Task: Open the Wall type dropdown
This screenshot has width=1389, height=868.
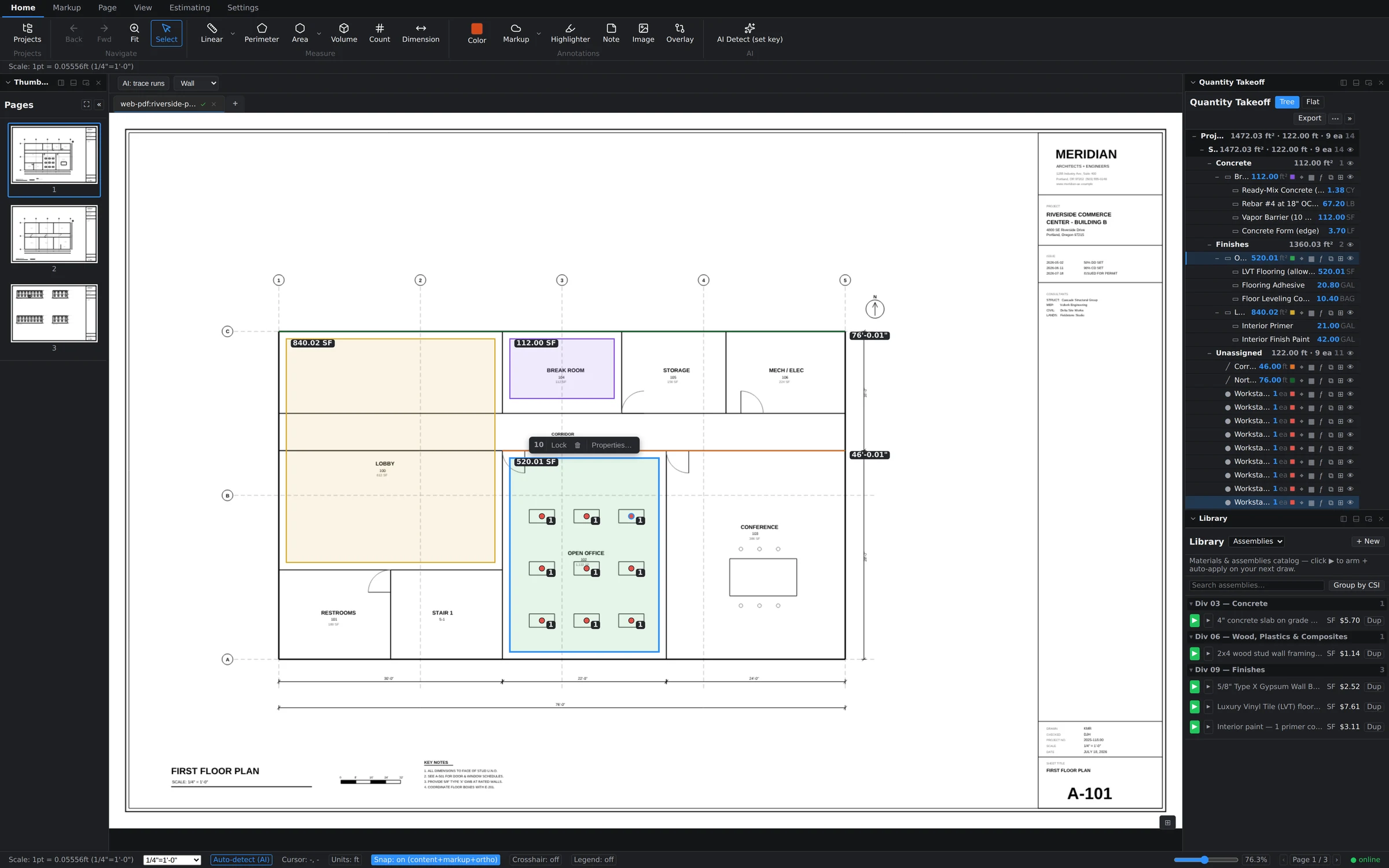Action: (x=197, y=83)
